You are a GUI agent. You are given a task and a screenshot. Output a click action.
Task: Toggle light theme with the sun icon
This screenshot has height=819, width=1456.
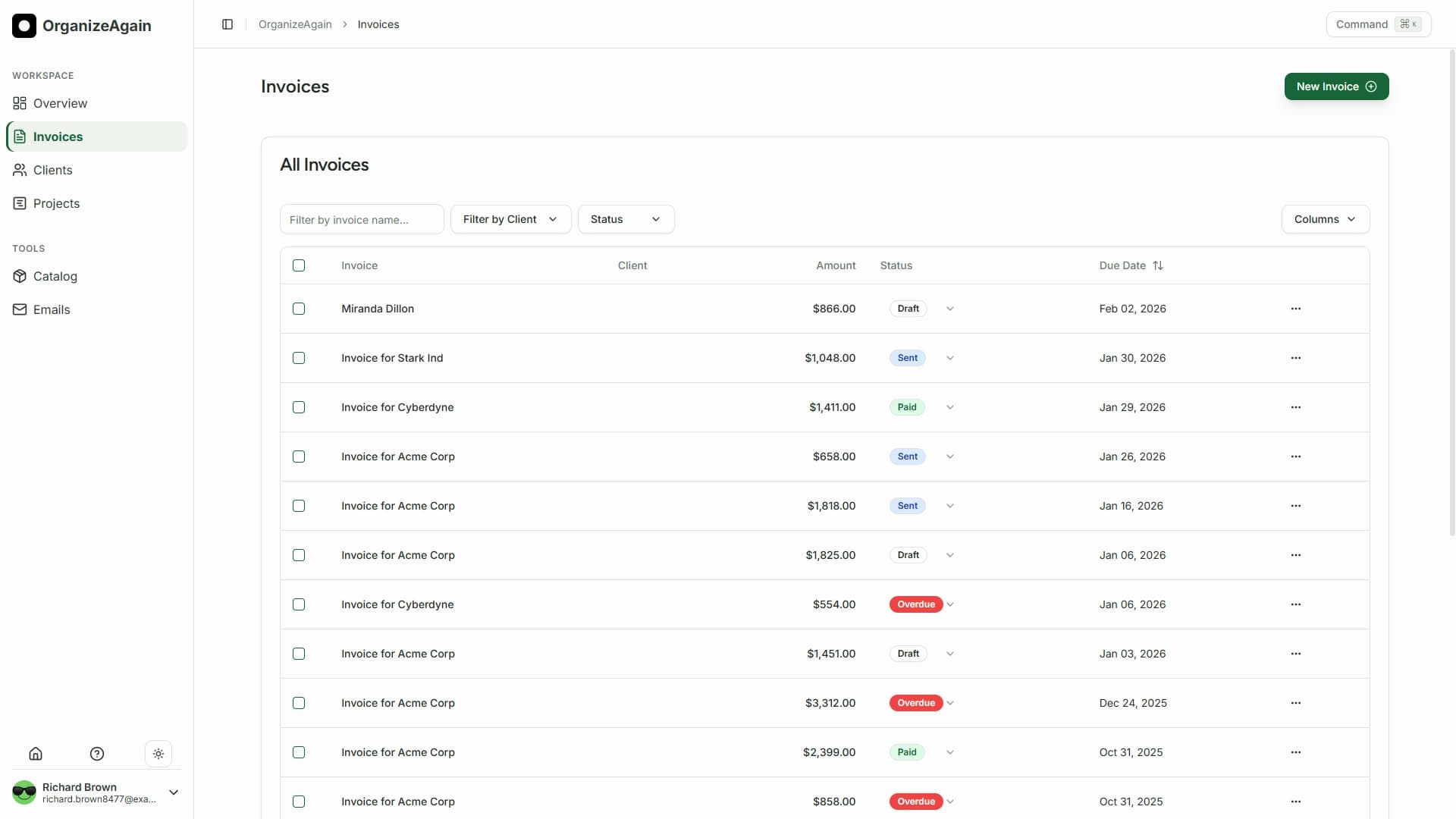(158, 753)
